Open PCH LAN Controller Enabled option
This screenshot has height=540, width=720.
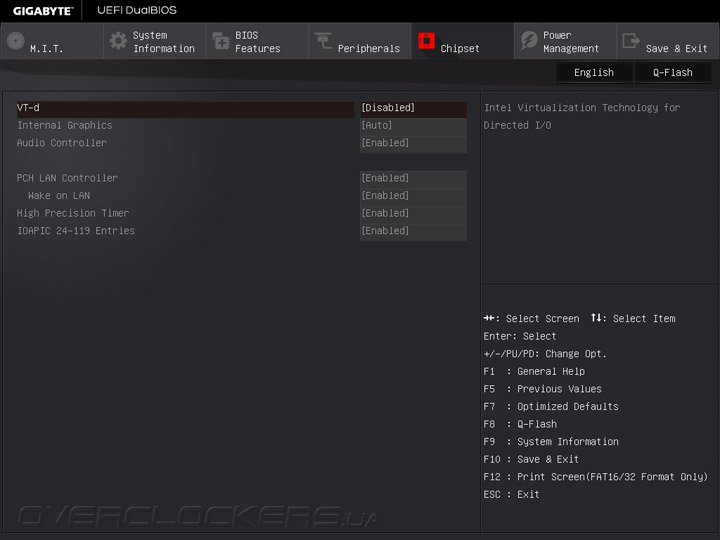point(413,178)
